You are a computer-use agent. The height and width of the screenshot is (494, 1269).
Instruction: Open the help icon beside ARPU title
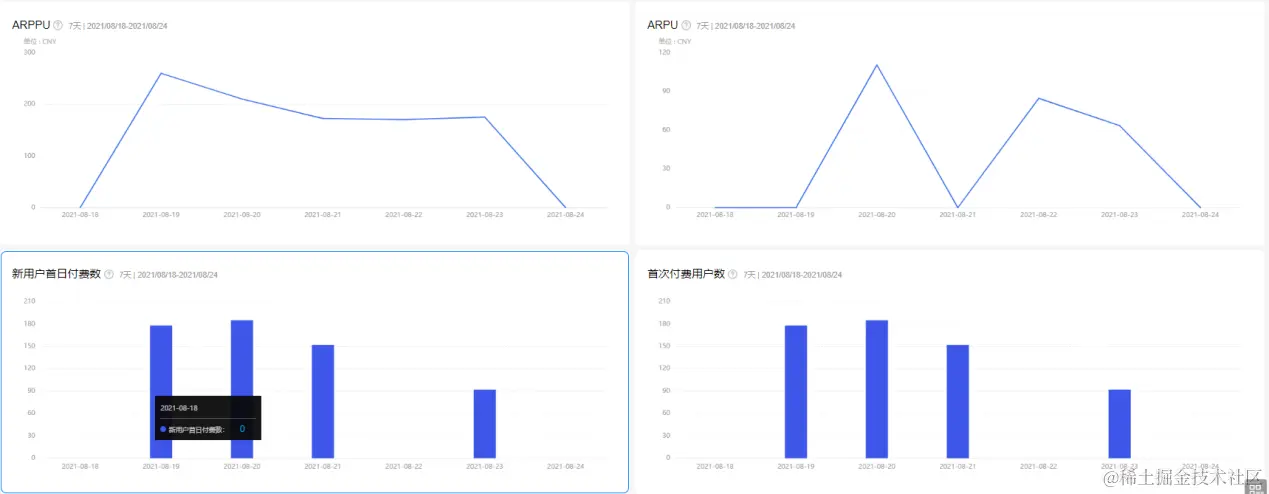[687, 25]
